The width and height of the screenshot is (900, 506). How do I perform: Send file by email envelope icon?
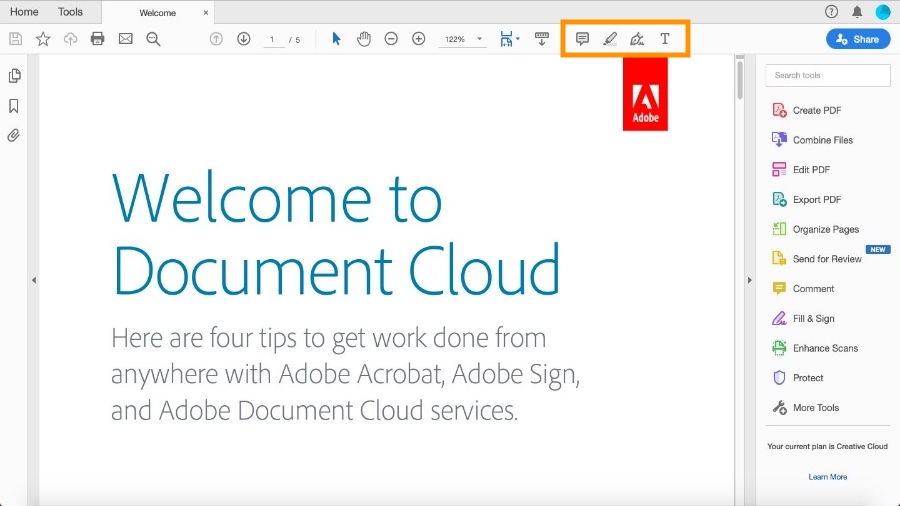125,39
